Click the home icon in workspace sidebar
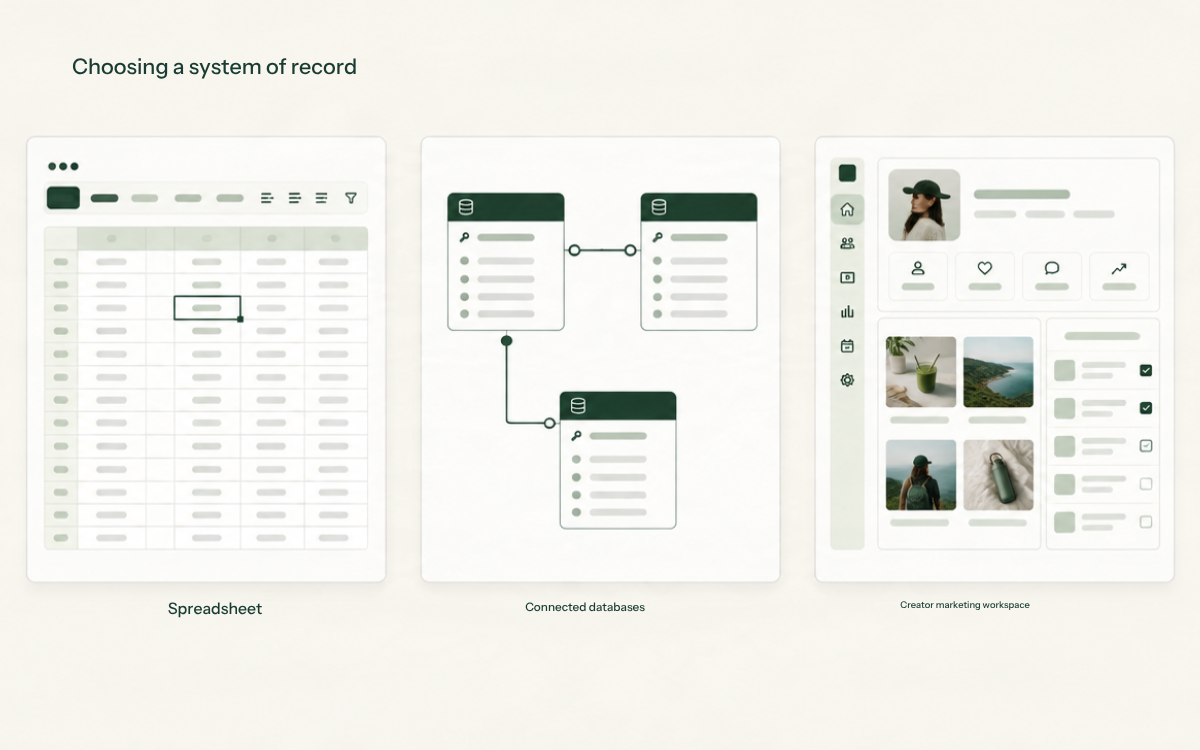This screenshot has height=750, width=1200. click(847, 209)
